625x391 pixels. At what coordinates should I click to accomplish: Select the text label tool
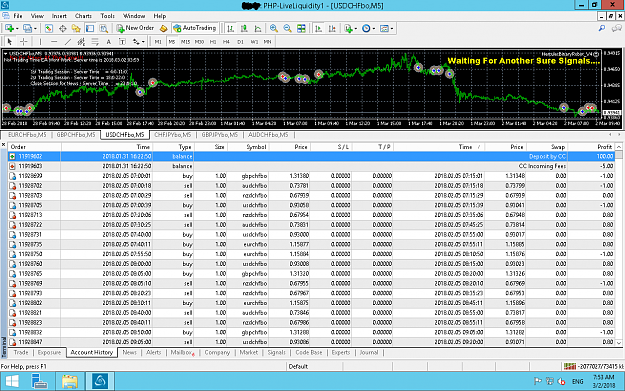[108, 41]
